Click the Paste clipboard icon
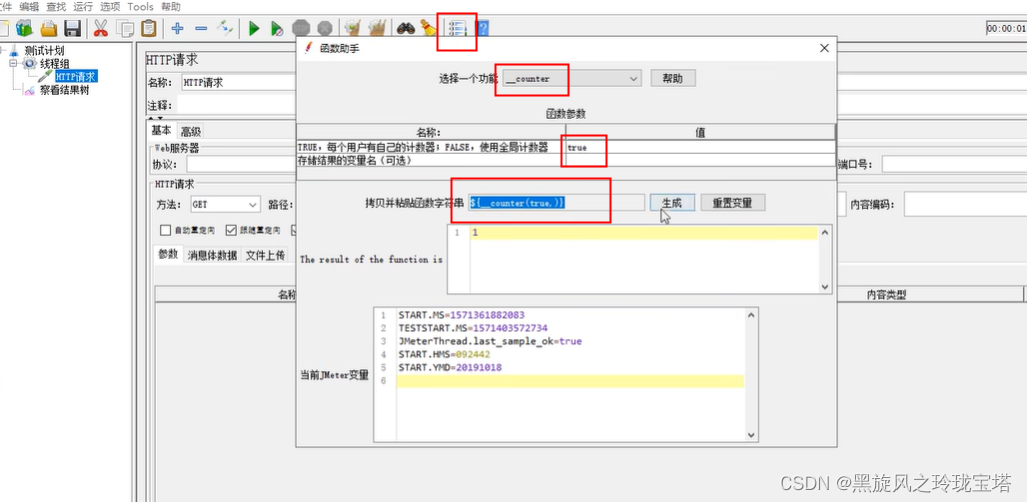Image resolution: width=1027 pixels, height=502 pixels. tap(149, 28)
